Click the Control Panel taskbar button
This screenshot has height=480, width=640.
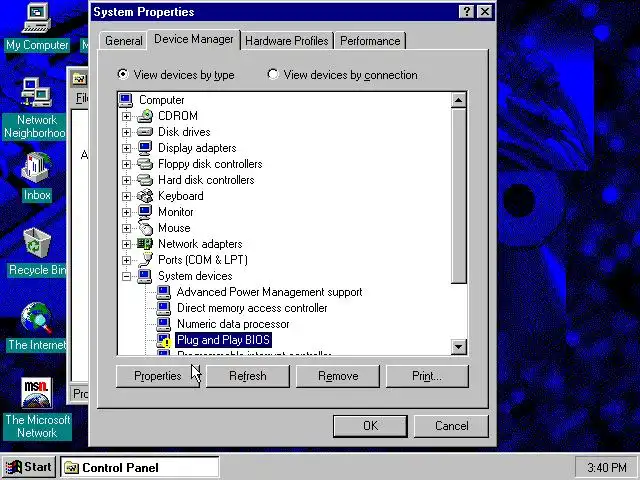click(x=140, y=467)
